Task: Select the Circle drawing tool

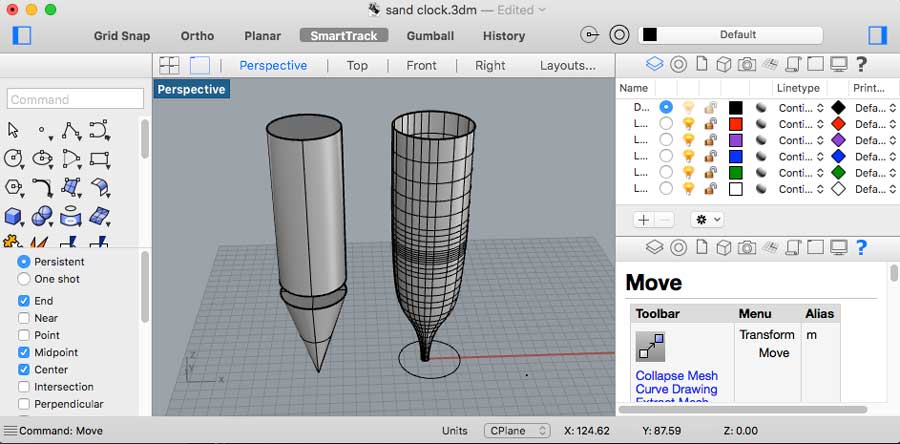Action: click(14, 158)
